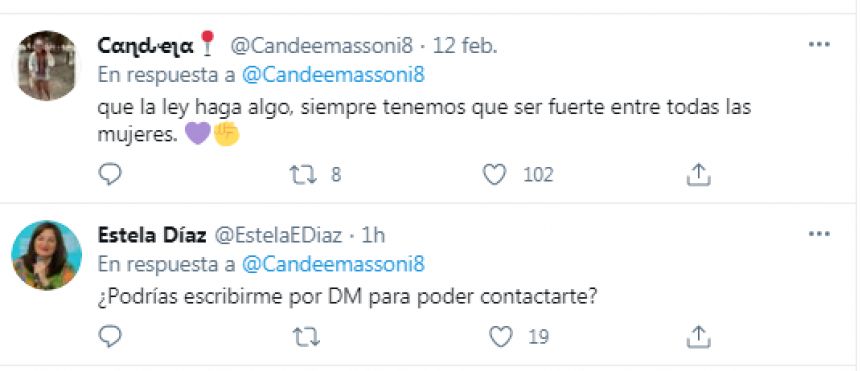Viewport: 862px width, 371px height.
Task: Open Candela's profile picture
Action: 47,65
